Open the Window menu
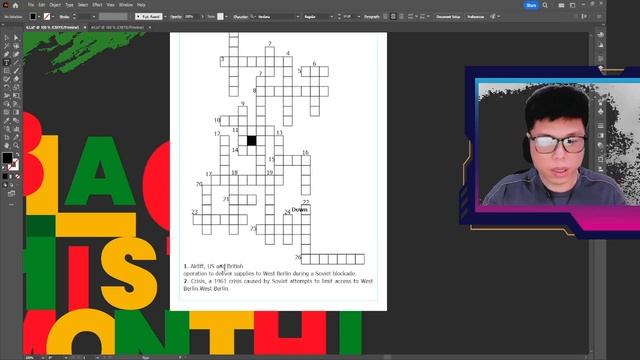This screenshot has width=640, height=360. (x=126, y=5)
